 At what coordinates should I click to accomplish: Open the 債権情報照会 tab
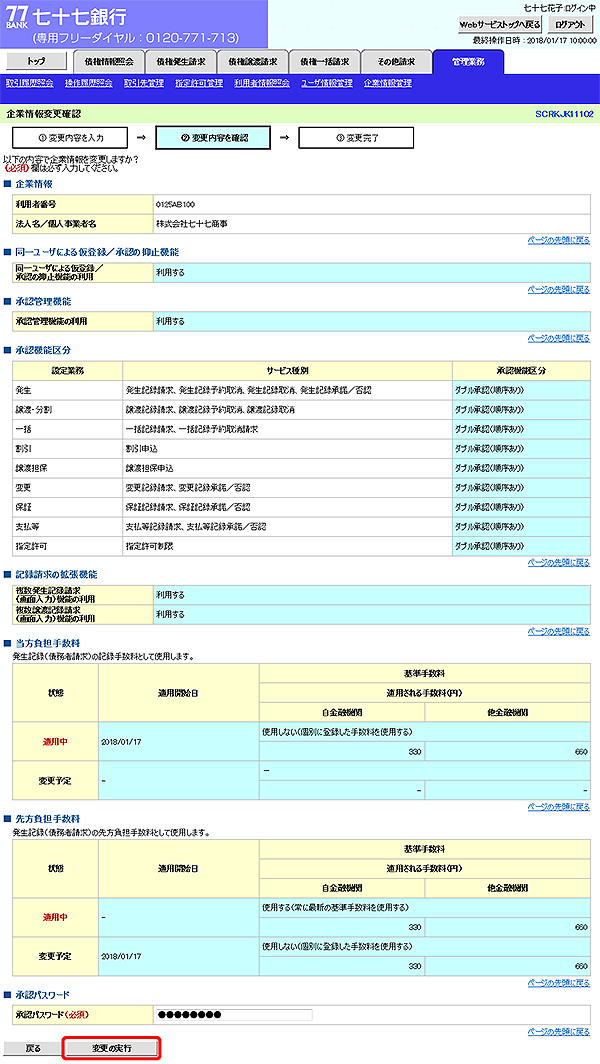click(109, 62)
